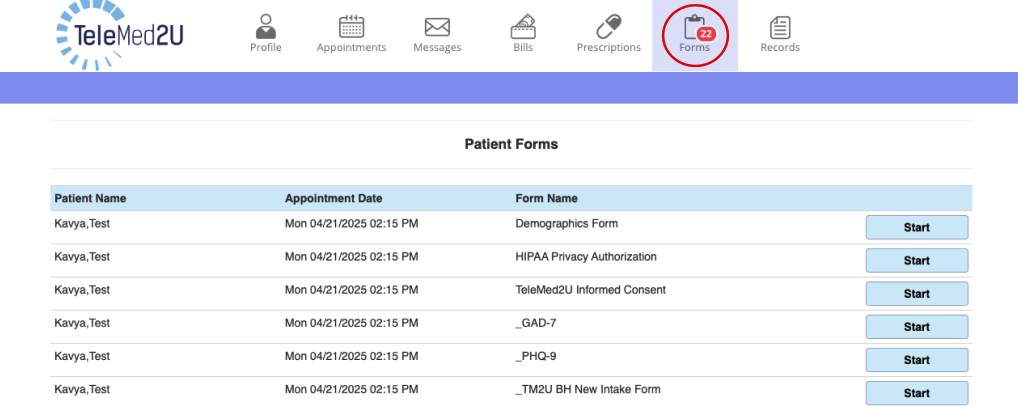Start the TeleMed2U Informed Consent form
1018x408 pixels.
pos(917,294)
